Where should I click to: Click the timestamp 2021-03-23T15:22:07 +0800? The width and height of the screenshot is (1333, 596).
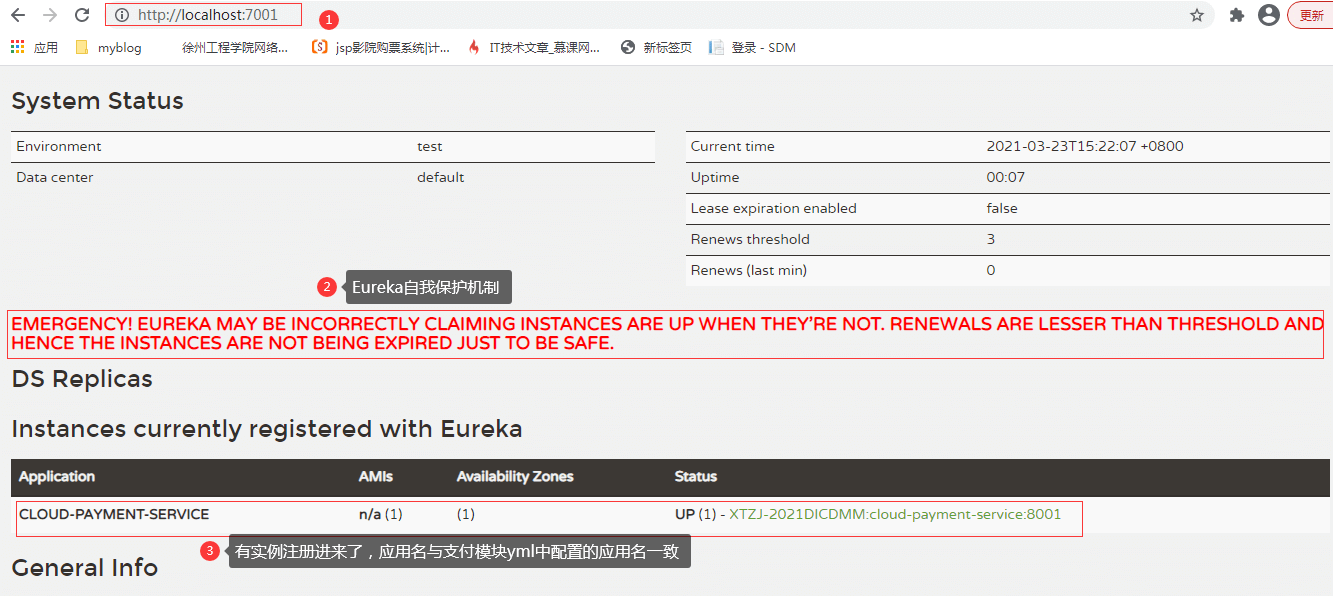click(1085, 146)
